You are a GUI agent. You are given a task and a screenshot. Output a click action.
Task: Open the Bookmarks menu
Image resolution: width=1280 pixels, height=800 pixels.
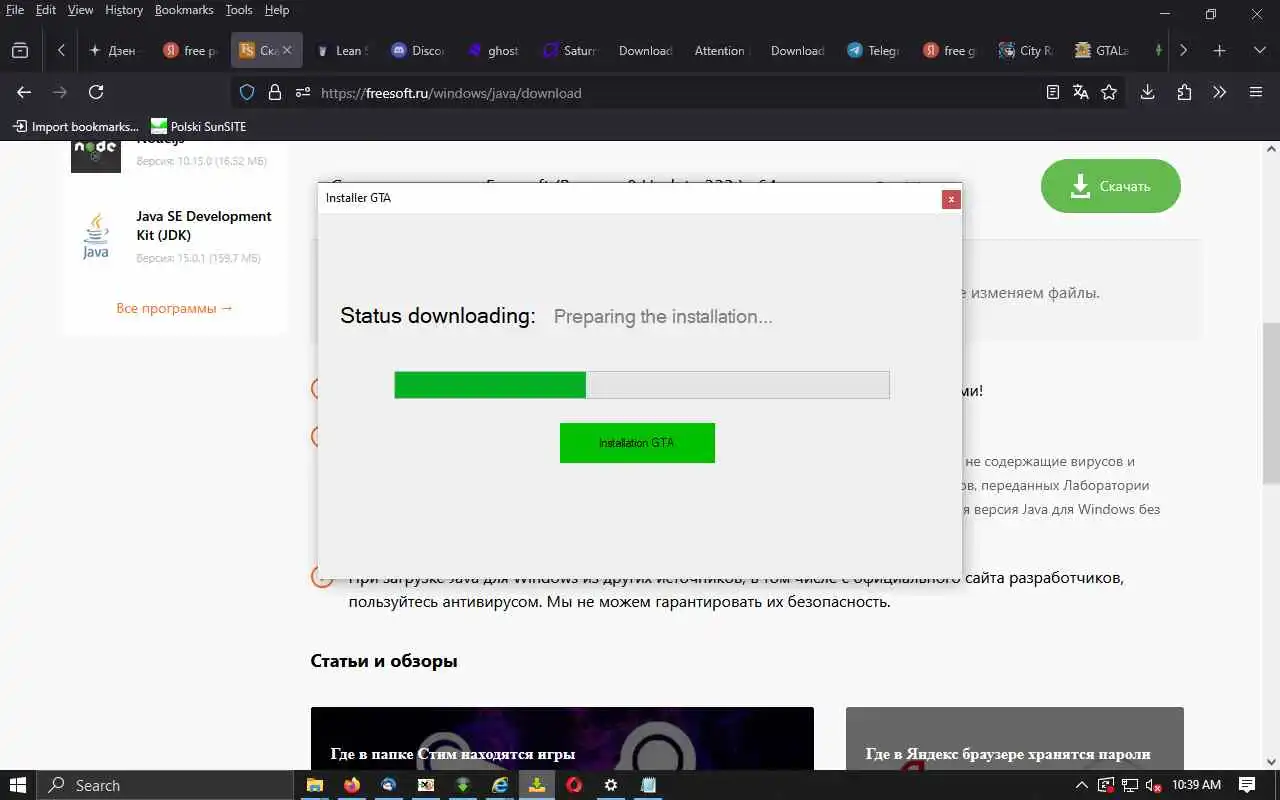coord(184,10)
